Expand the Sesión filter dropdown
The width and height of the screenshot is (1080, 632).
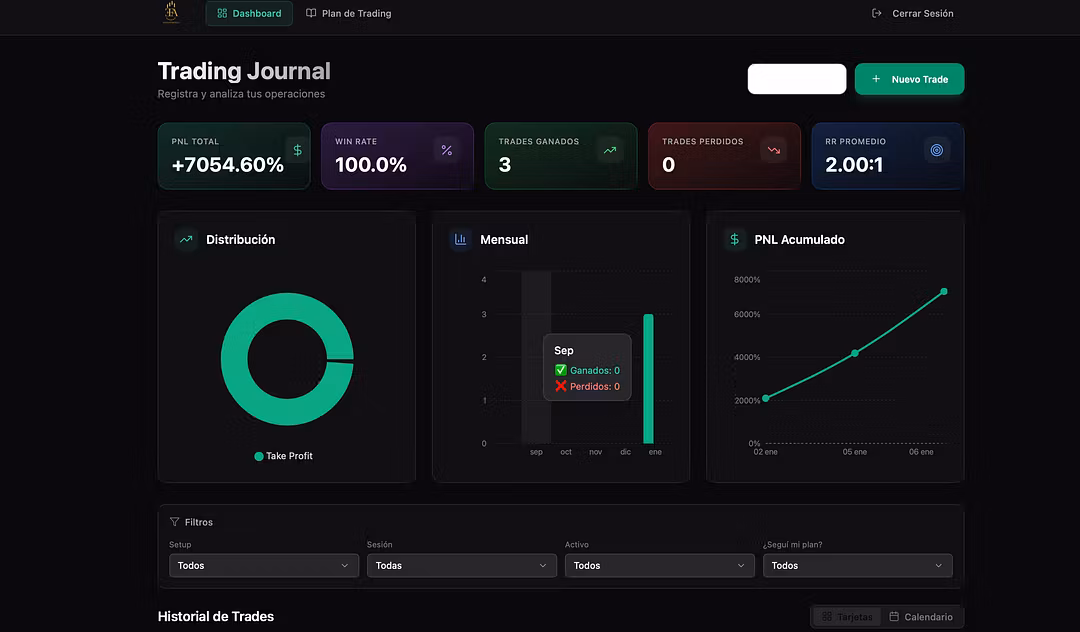point(461,566)
